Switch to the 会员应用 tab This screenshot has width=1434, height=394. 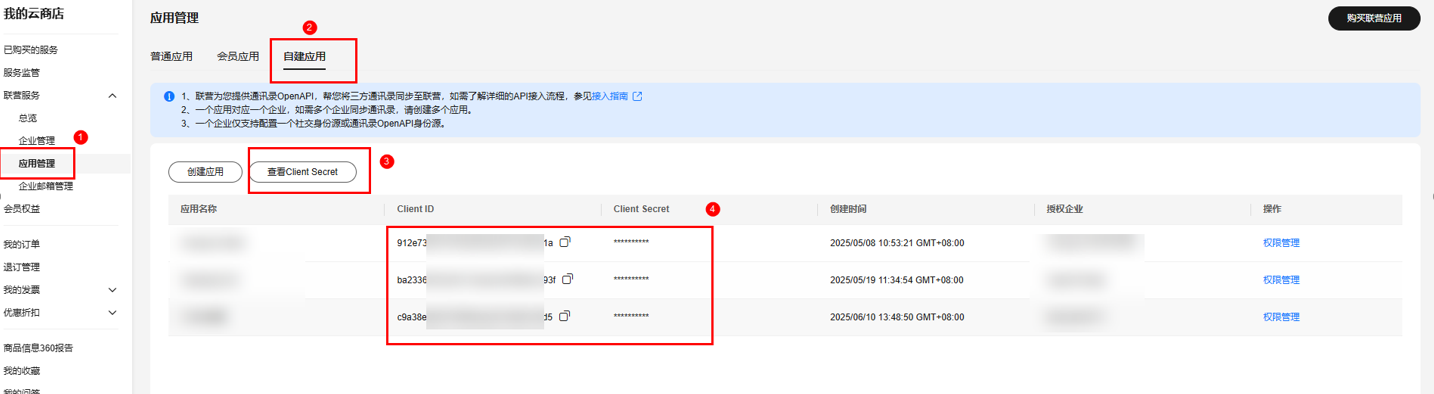[x=238, y=57]
